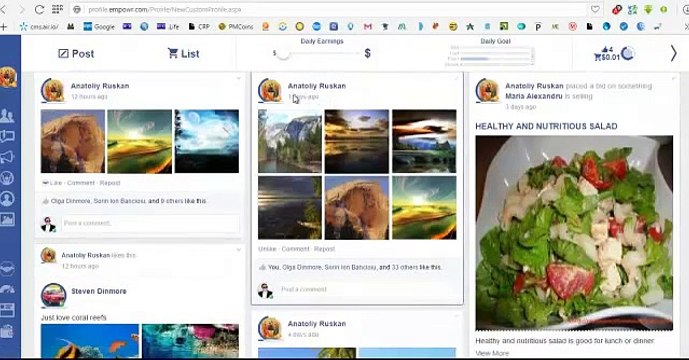The height and width of the screenshot is (360, 689).
Task: Open the card window icon above the briefcase
Action: 7,310
